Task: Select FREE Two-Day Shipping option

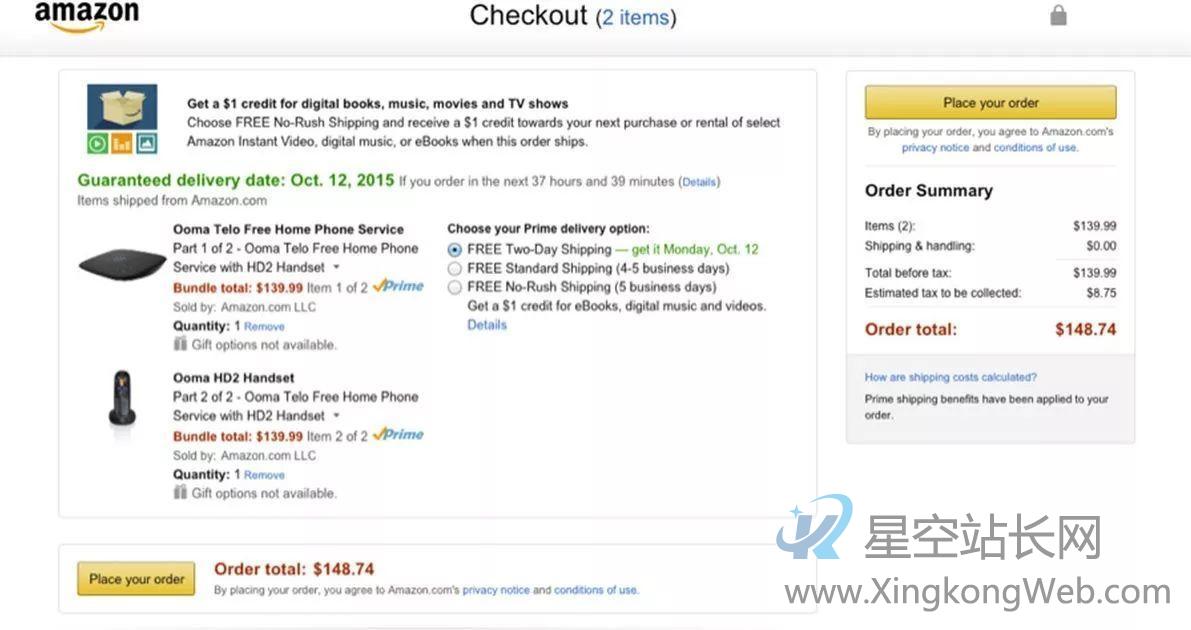Action: click(454, 249)
